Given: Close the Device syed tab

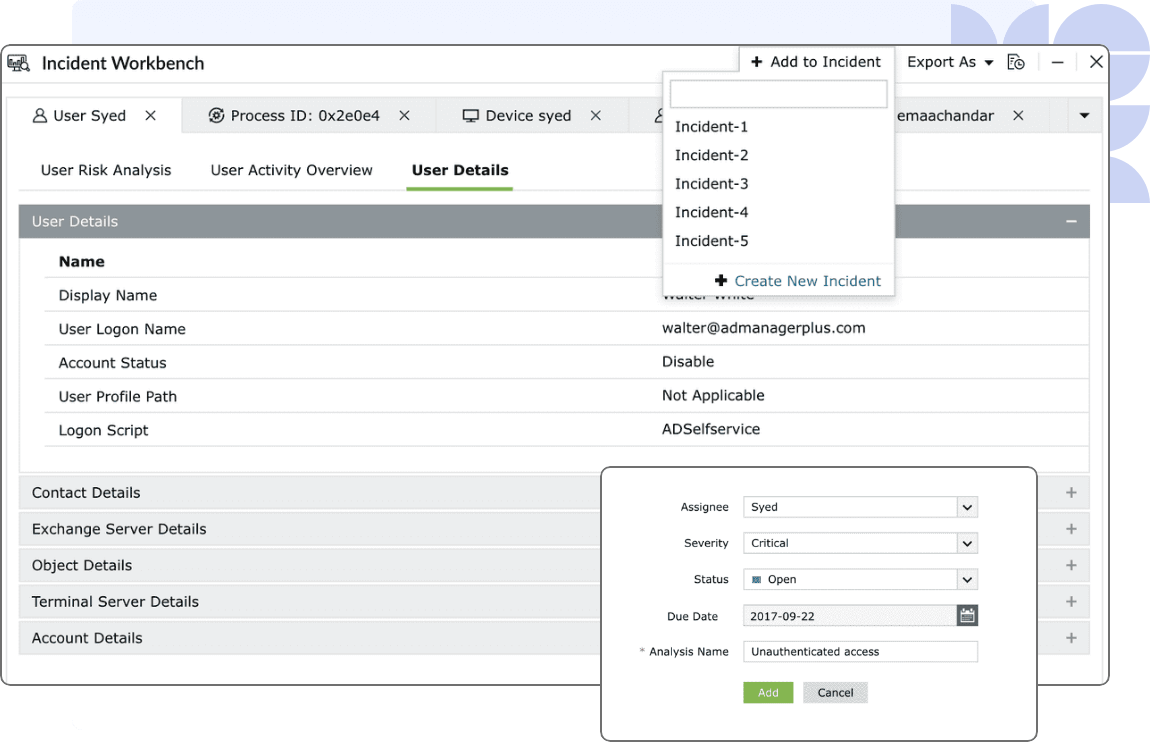Looking at the screenshot, I should (x=596, y=116).
